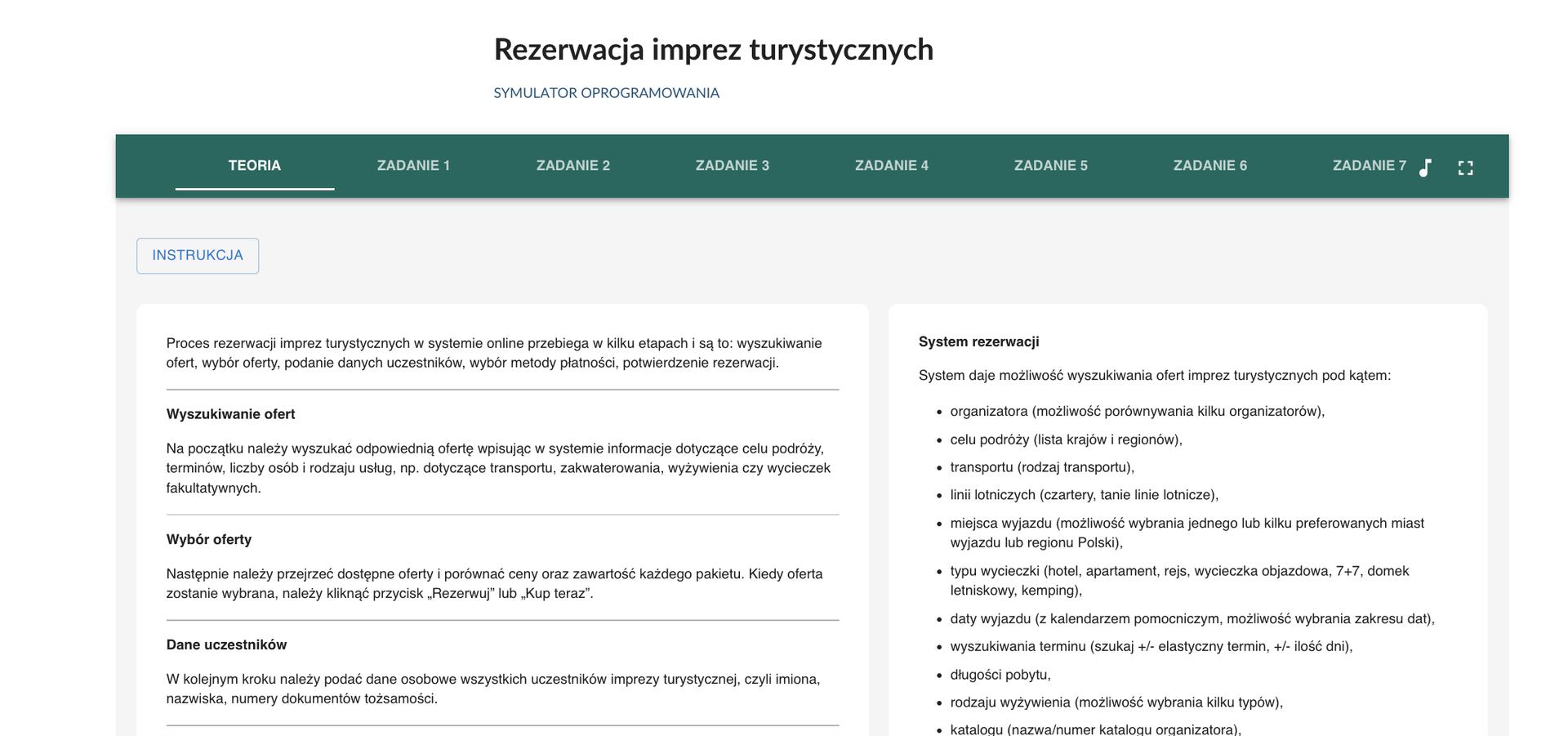Click the Dane uczestników heading
This screenshot has width=1568, height=736.
pyautogui.click(x=226, y=645)
